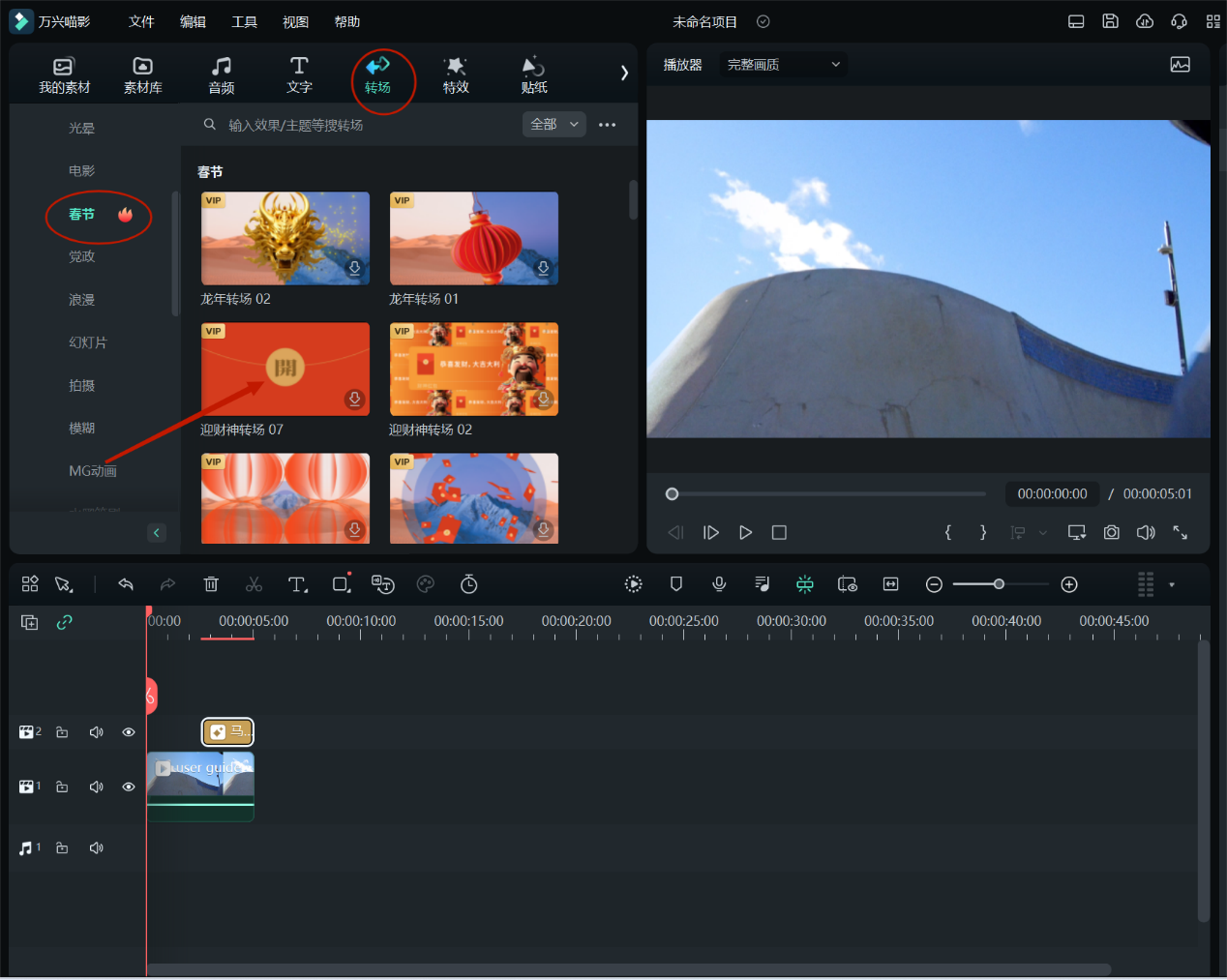The height and width of the screenshot is (980, 1227).
Task: Click the voiceover microphone icon
Action: coord(719,584)
